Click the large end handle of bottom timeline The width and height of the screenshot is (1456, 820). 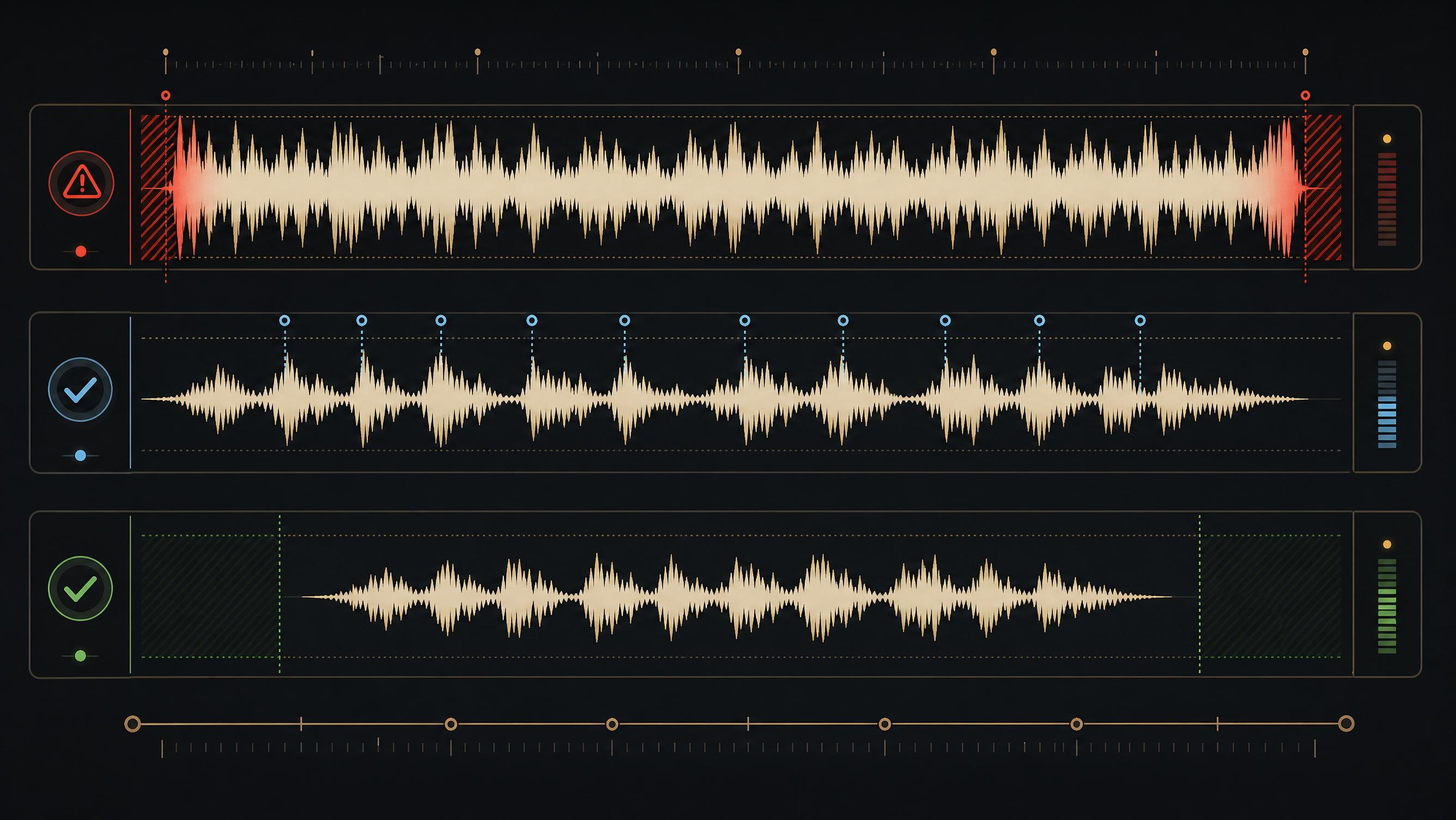pyautogui.click(x=1346, y=723)
